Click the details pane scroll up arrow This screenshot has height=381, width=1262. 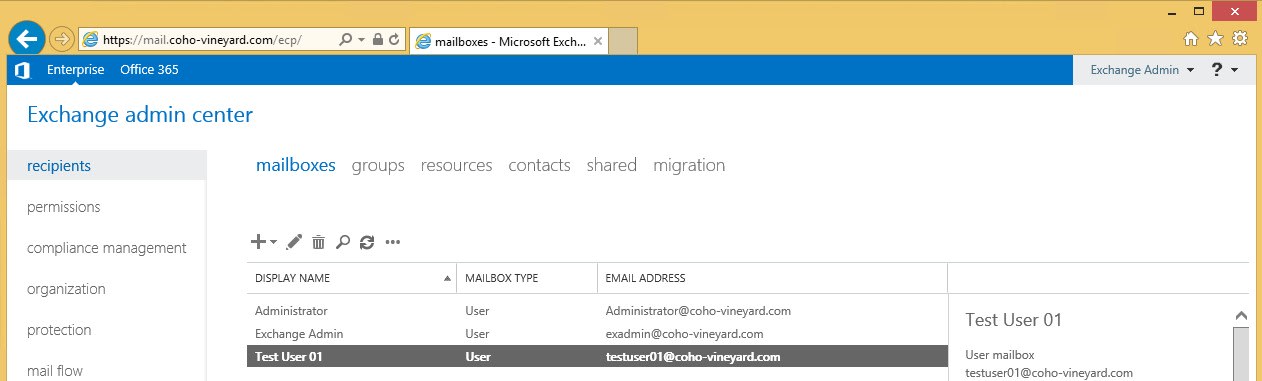point(1241,315)
